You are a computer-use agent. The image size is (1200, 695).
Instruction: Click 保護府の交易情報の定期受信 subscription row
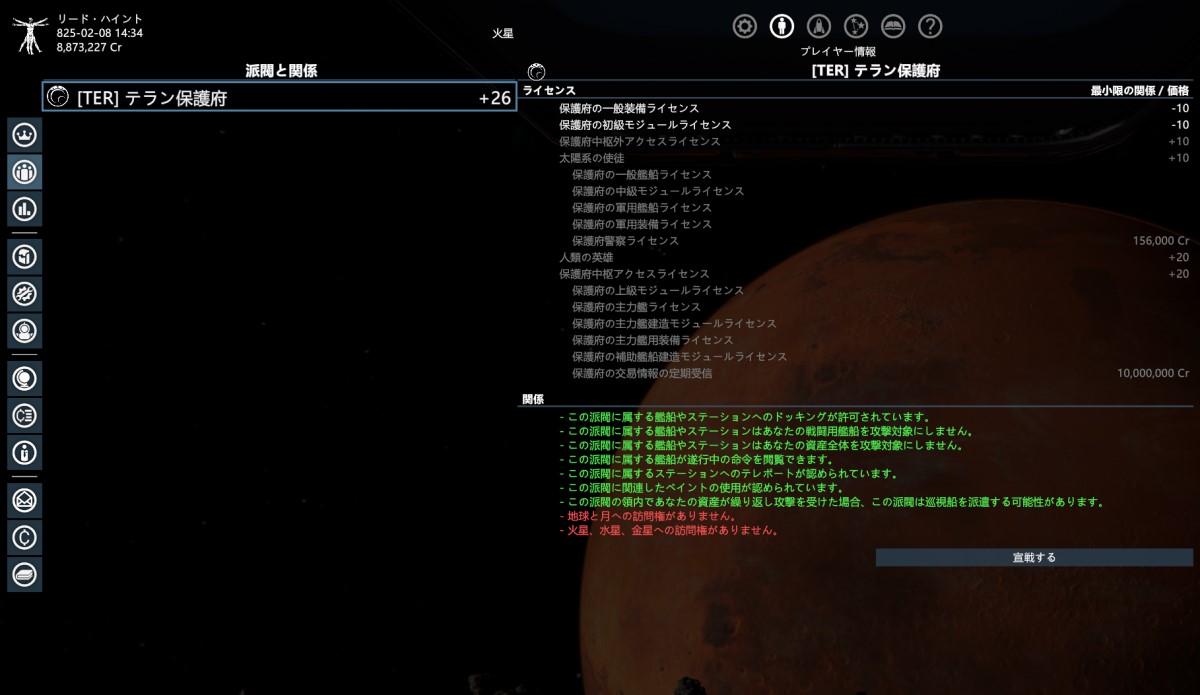pyautogui.click(x=642, y=373)
